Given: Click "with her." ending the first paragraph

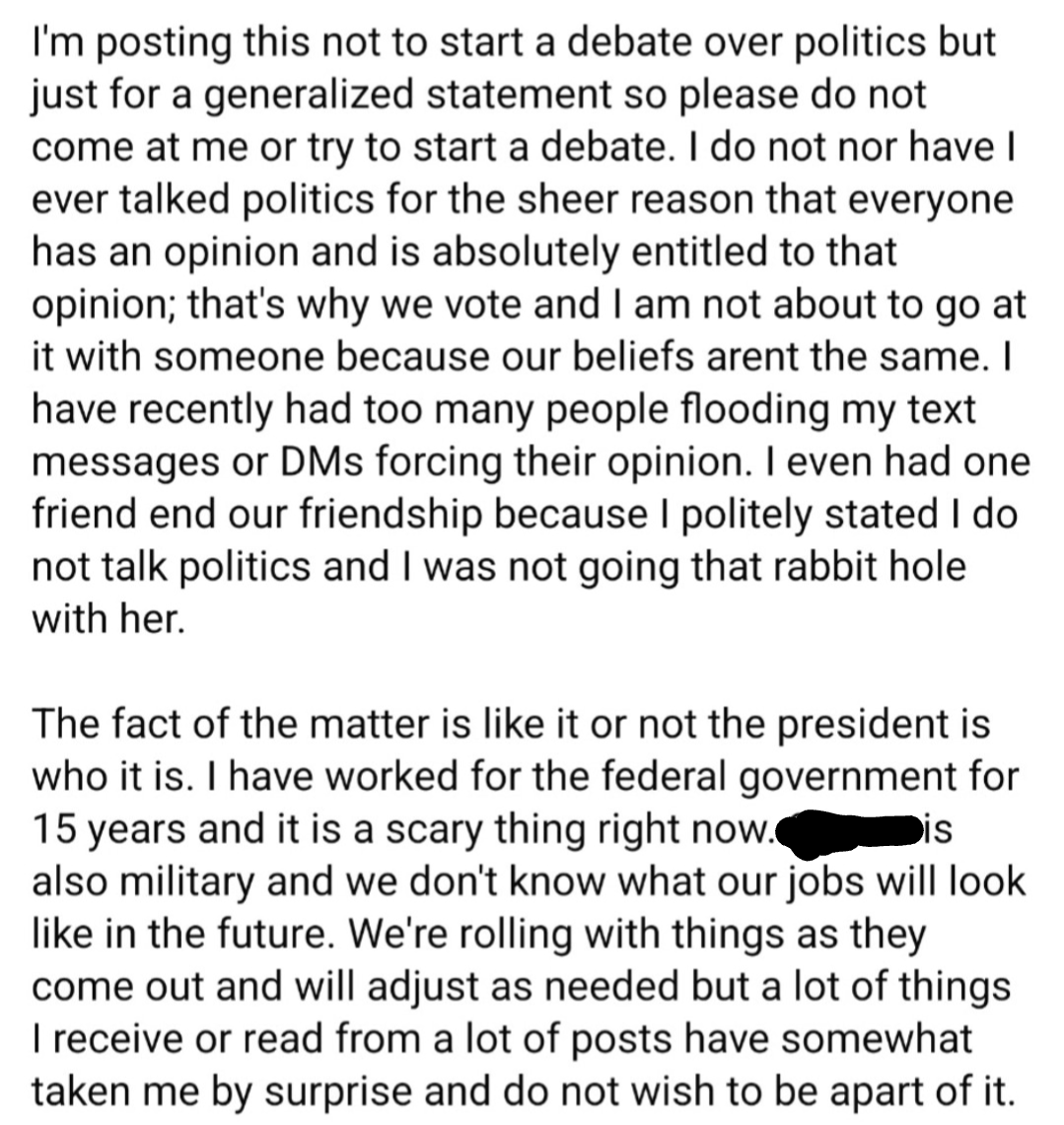Looking at the screenshot, I should (108, 618).
